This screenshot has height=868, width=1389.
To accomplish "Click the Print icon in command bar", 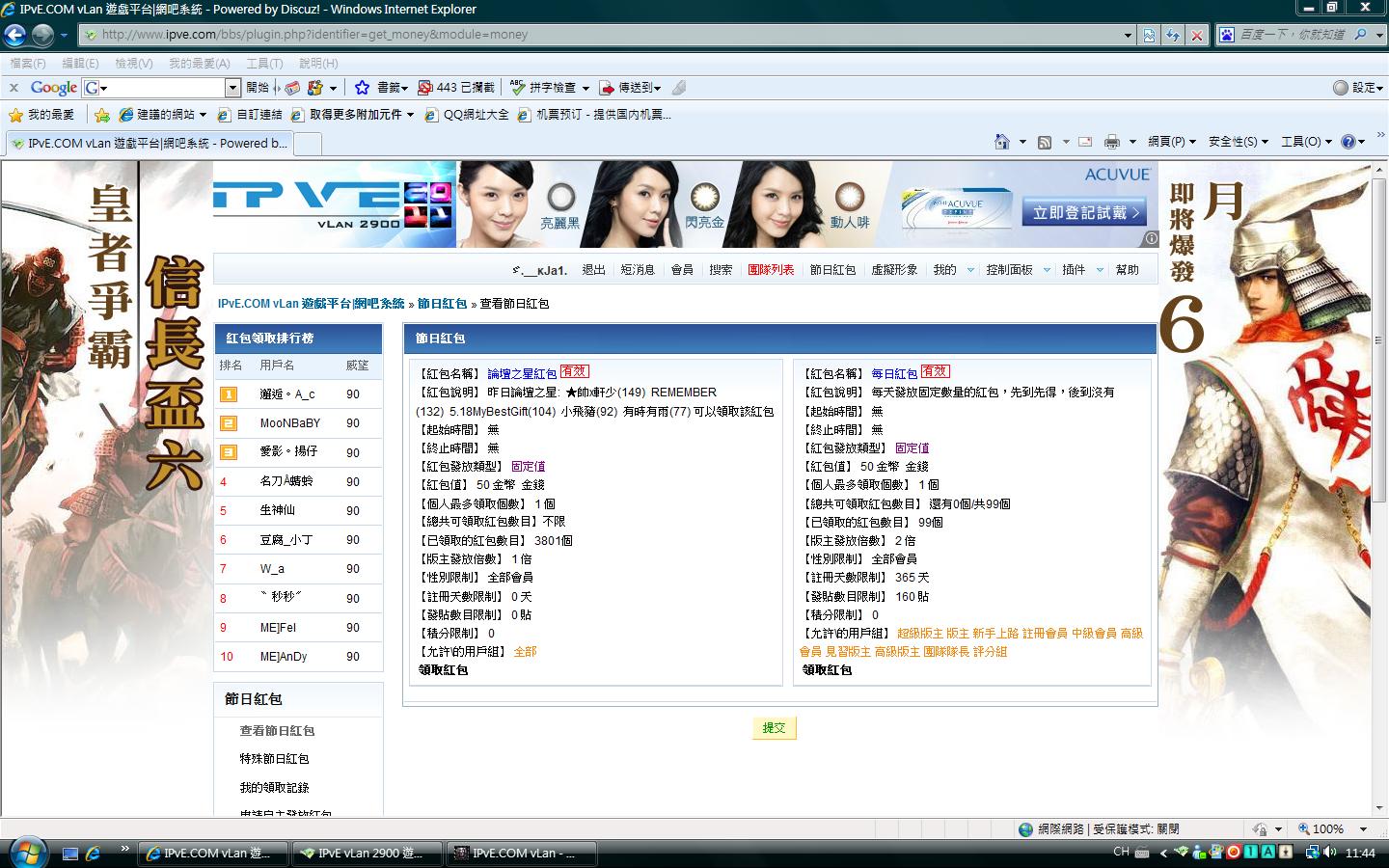I will point(1111,142).
